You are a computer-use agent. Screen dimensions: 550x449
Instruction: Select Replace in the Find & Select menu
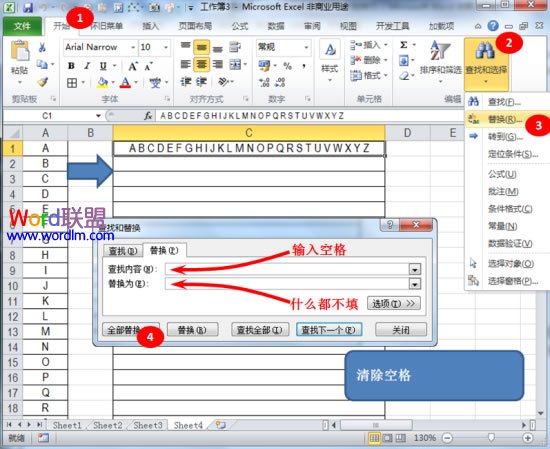pyautogui.click(x=504, y=119)
